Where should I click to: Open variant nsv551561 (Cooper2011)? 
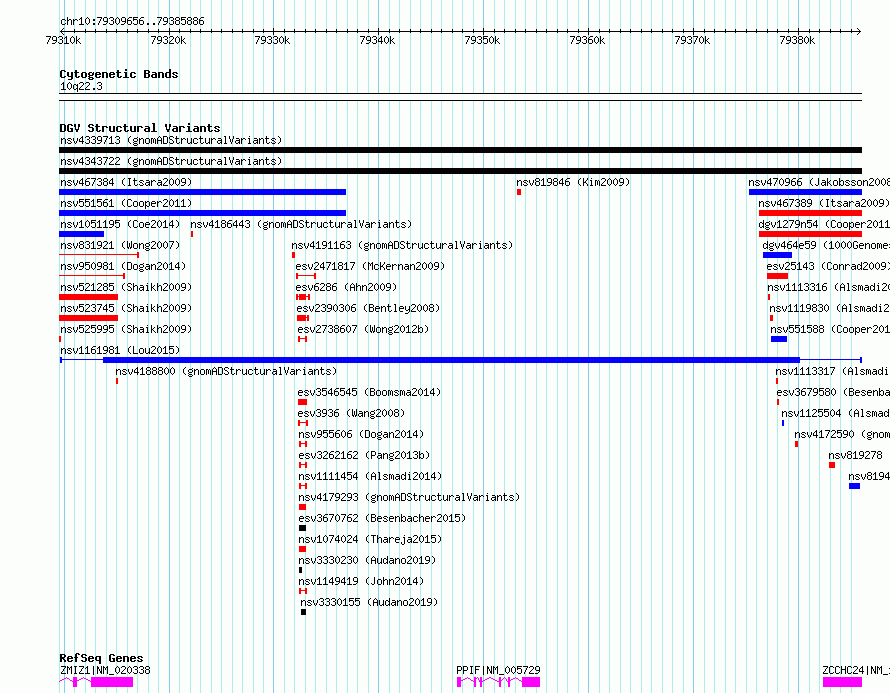(126, 203)
